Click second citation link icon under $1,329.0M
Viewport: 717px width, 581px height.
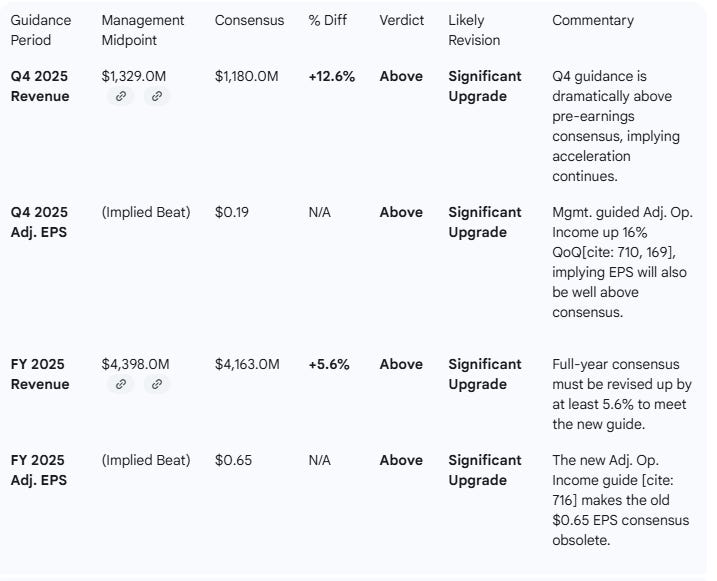pos(156,97)
